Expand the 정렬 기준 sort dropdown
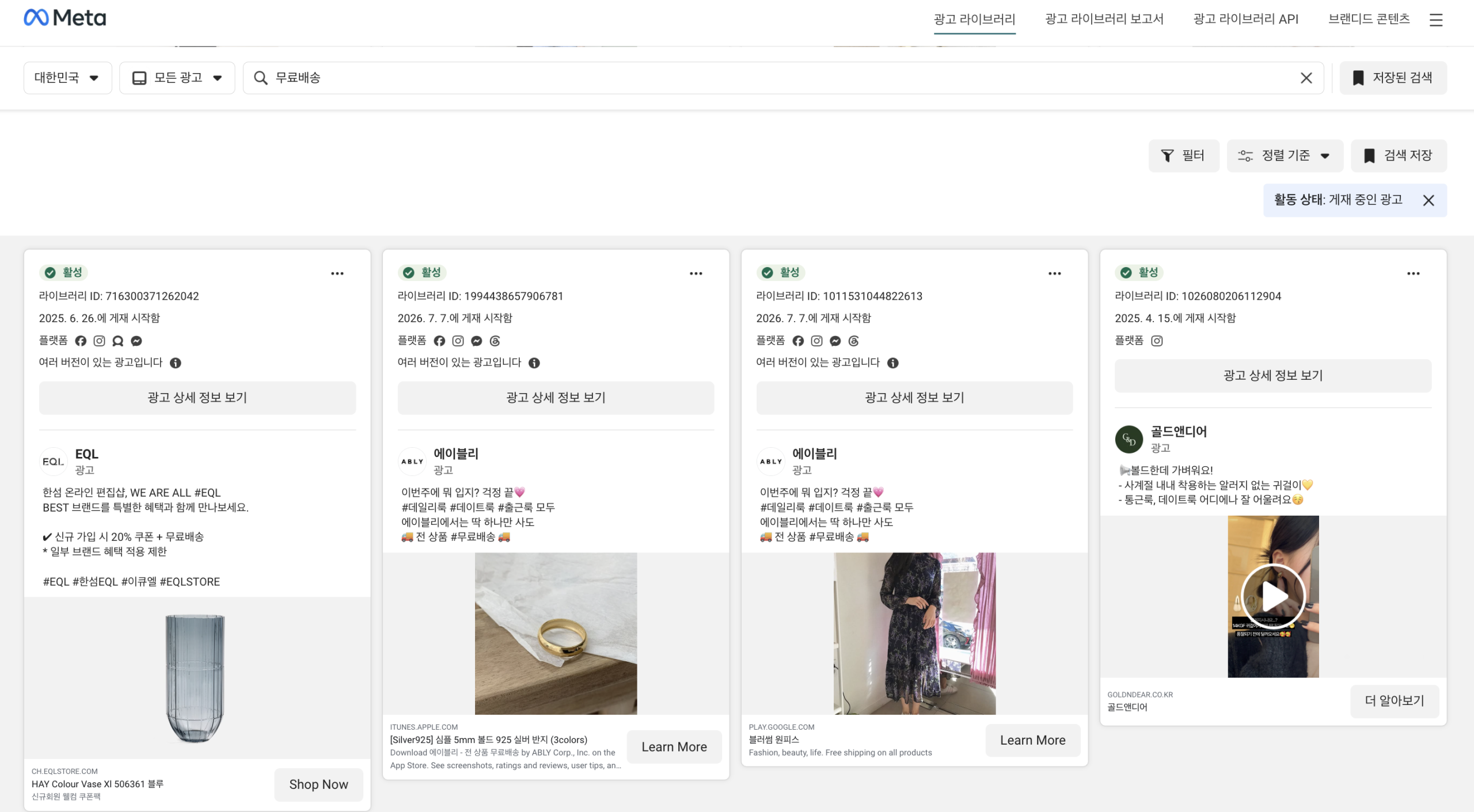 (x=1285, y=155)
